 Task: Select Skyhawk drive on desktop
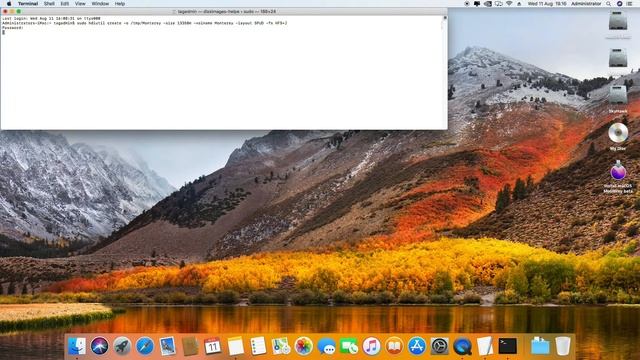tap(618, 99)
